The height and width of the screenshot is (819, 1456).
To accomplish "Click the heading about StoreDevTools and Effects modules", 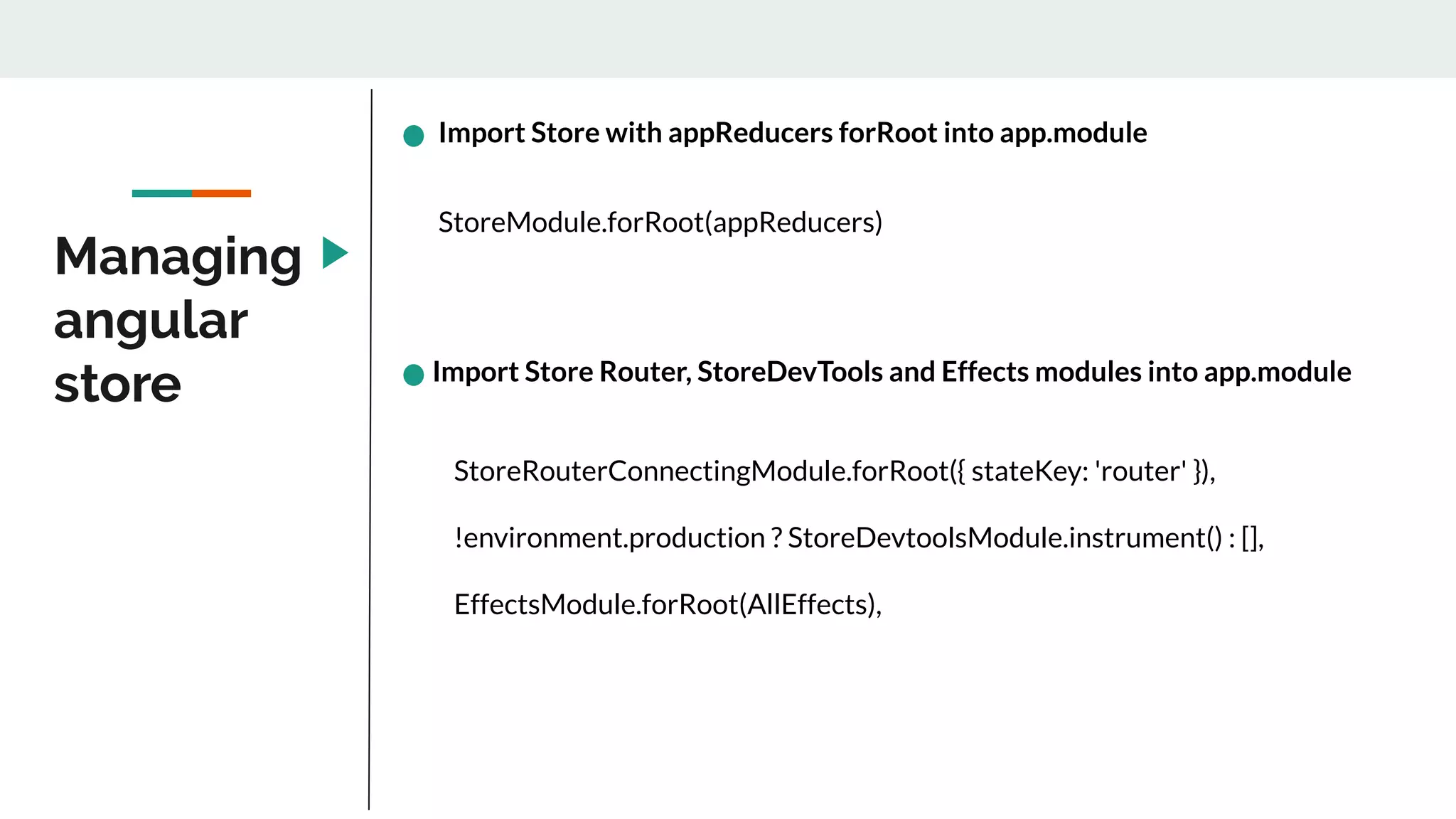I will point(891,372).
